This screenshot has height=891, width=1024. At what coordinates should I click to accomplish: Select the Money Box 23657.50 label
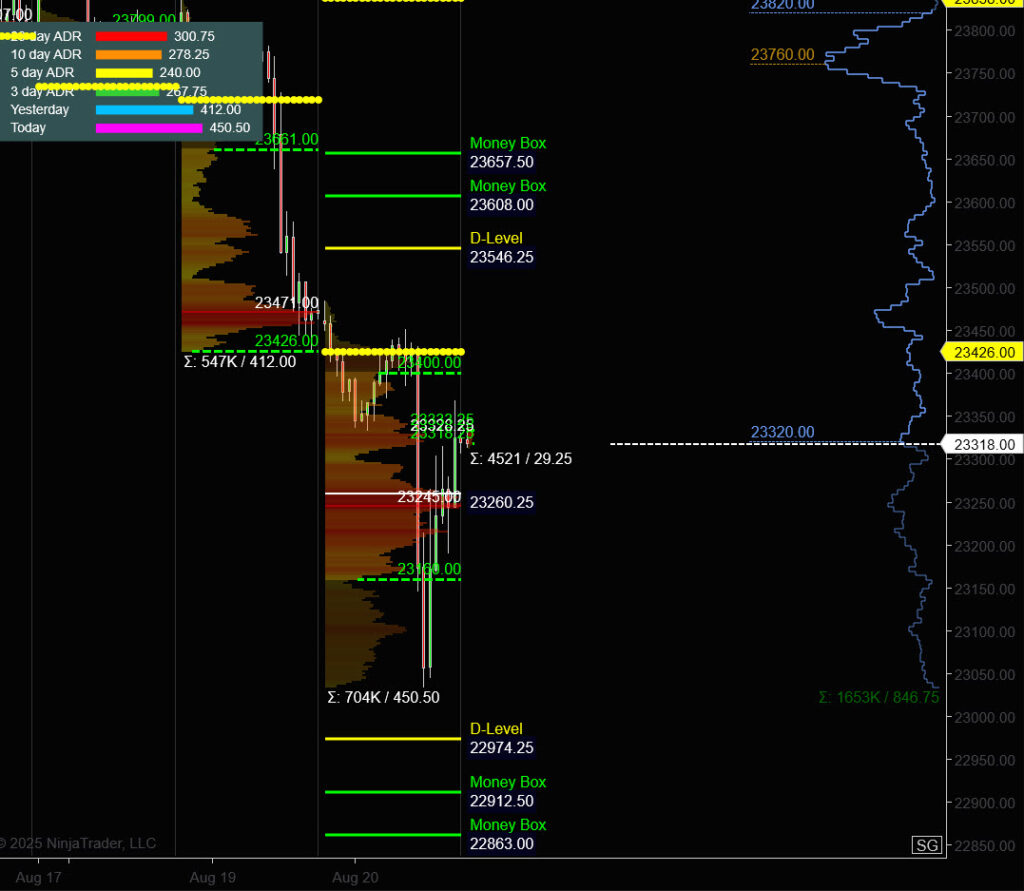[x=508, y=153]
